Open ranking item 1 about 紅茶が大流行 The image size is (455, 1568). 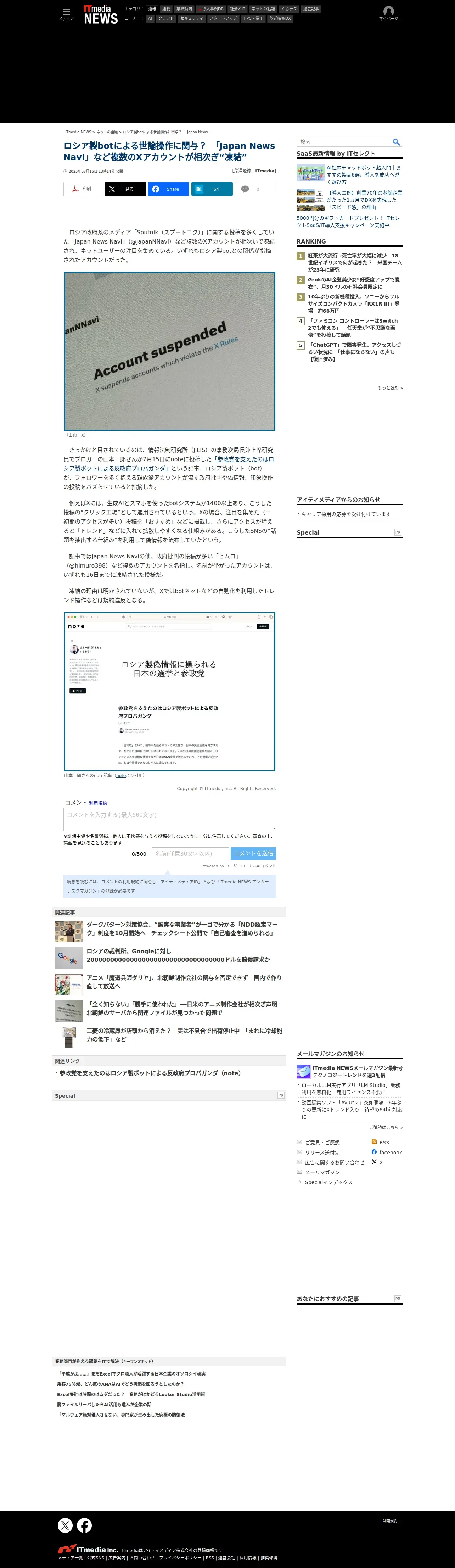(x=355, y=262)
